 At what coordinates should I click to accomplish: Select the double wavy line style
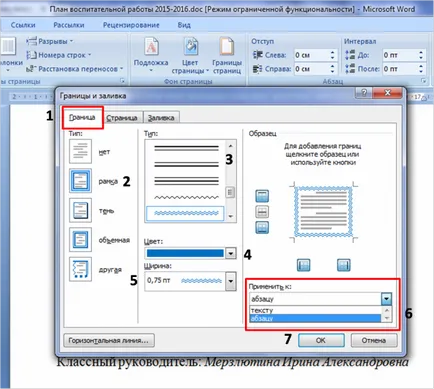(x=186, y=213)
